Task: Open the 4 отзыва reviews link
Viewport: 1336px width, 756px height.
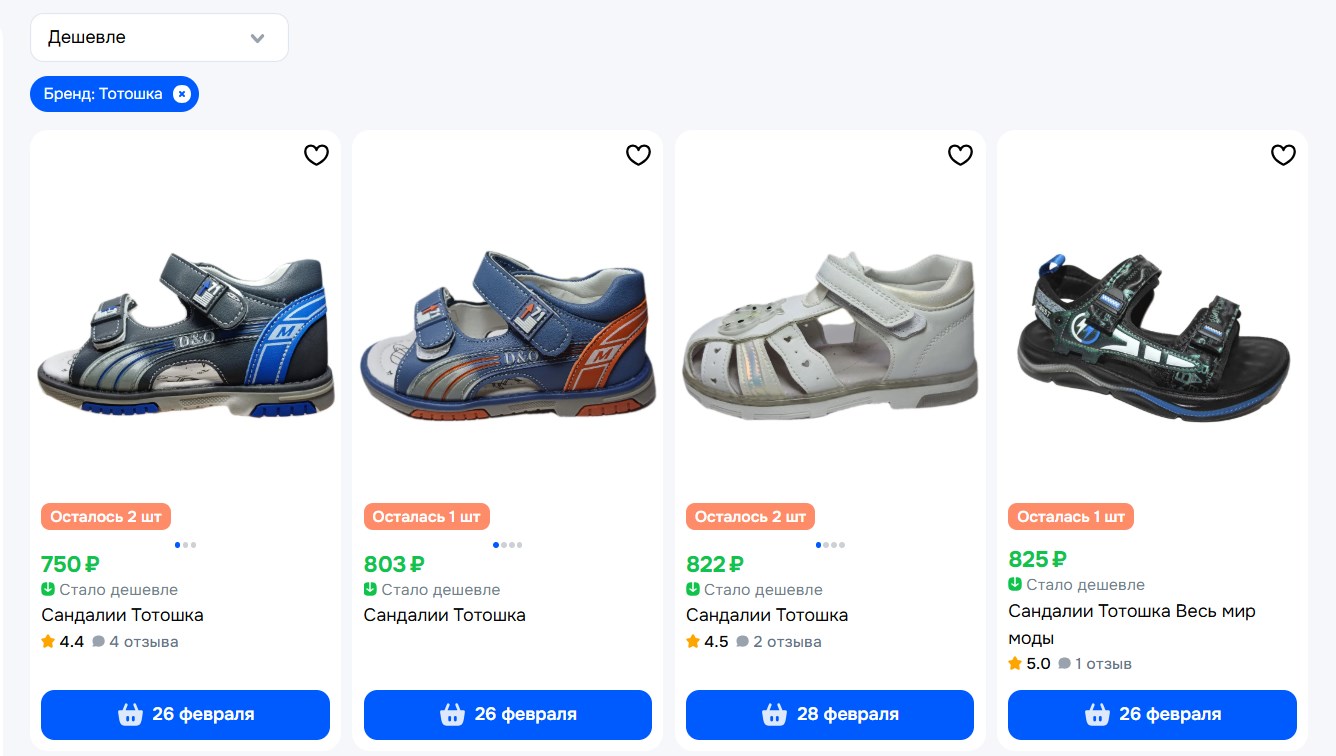Action: 143,642
